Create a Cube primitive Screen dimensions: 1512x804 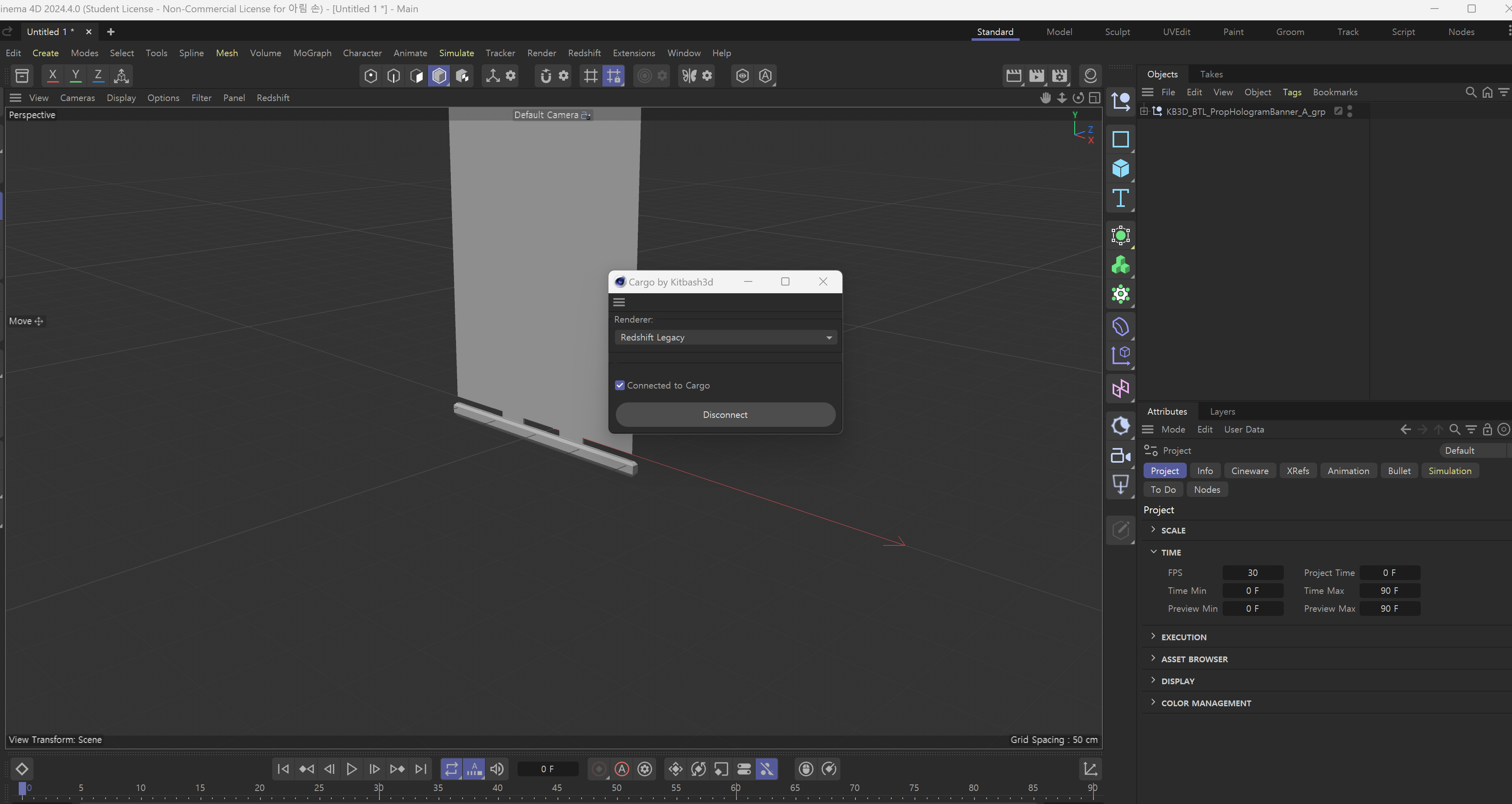point(1120,169)
